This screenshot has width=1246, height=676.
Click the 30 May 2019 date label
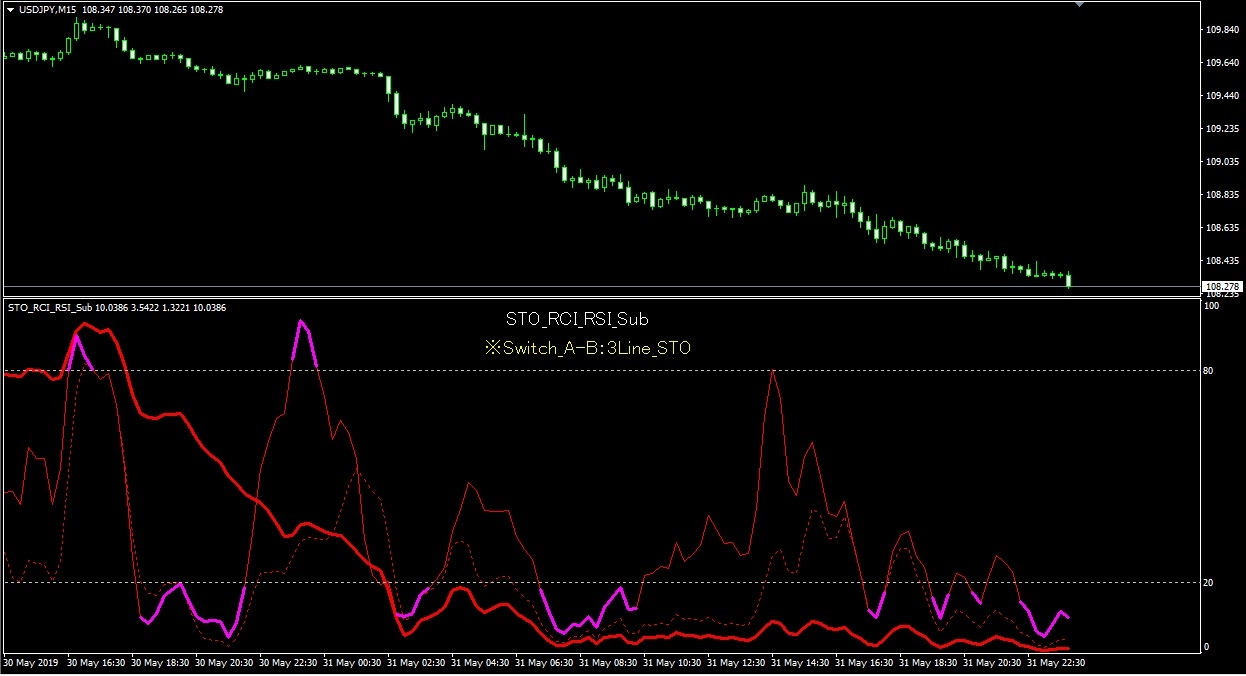[x=35, y=663]
